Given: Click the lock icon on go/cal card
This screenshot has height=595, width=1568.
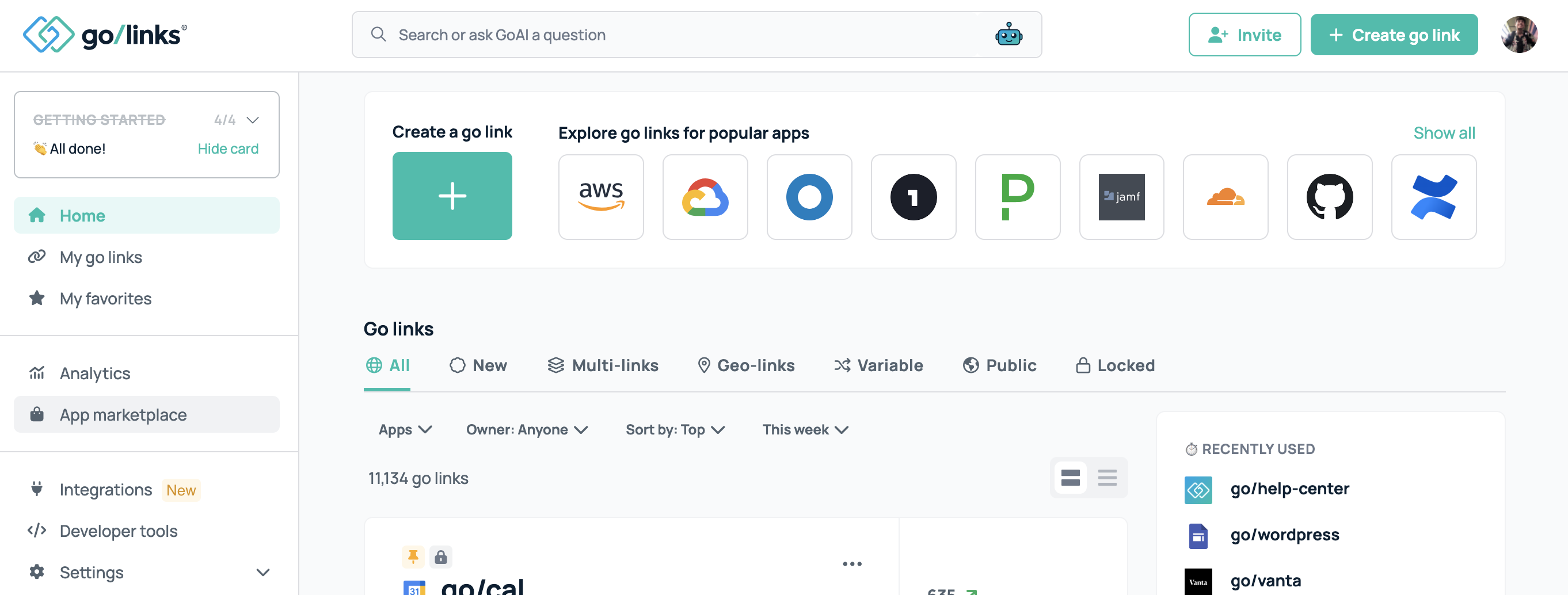Looking at the screenshot, I should (441, 556).
